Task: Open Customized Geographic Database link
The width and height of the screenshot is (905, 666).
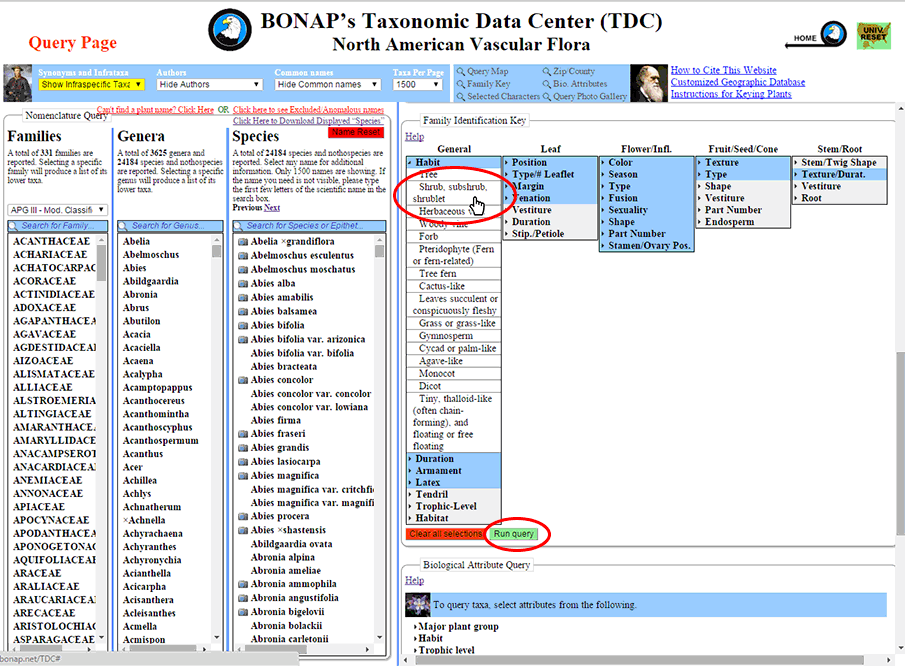Action: coord(738,82)
